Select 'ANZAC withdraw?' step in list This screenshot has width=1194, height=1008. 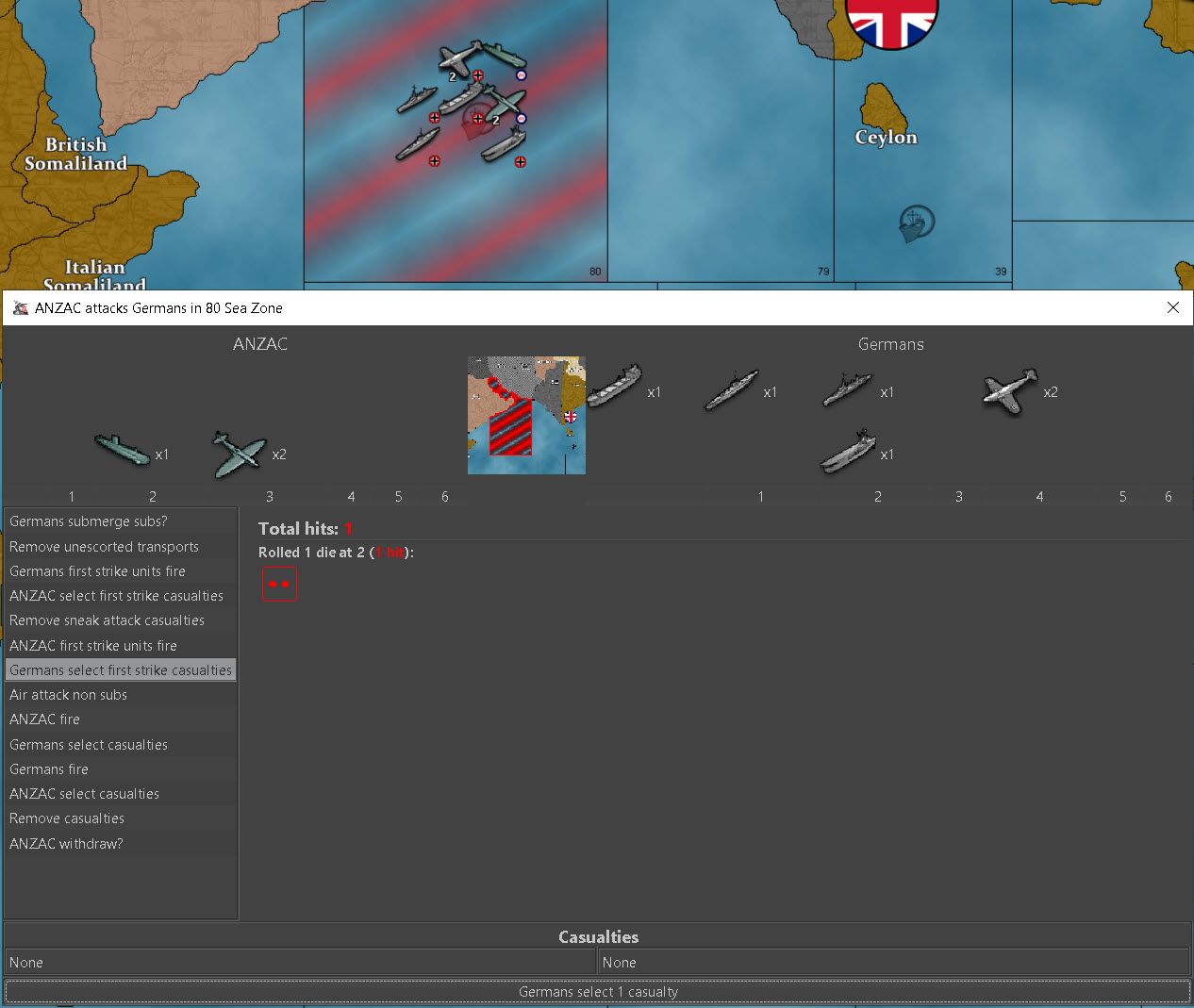[66, 844]
